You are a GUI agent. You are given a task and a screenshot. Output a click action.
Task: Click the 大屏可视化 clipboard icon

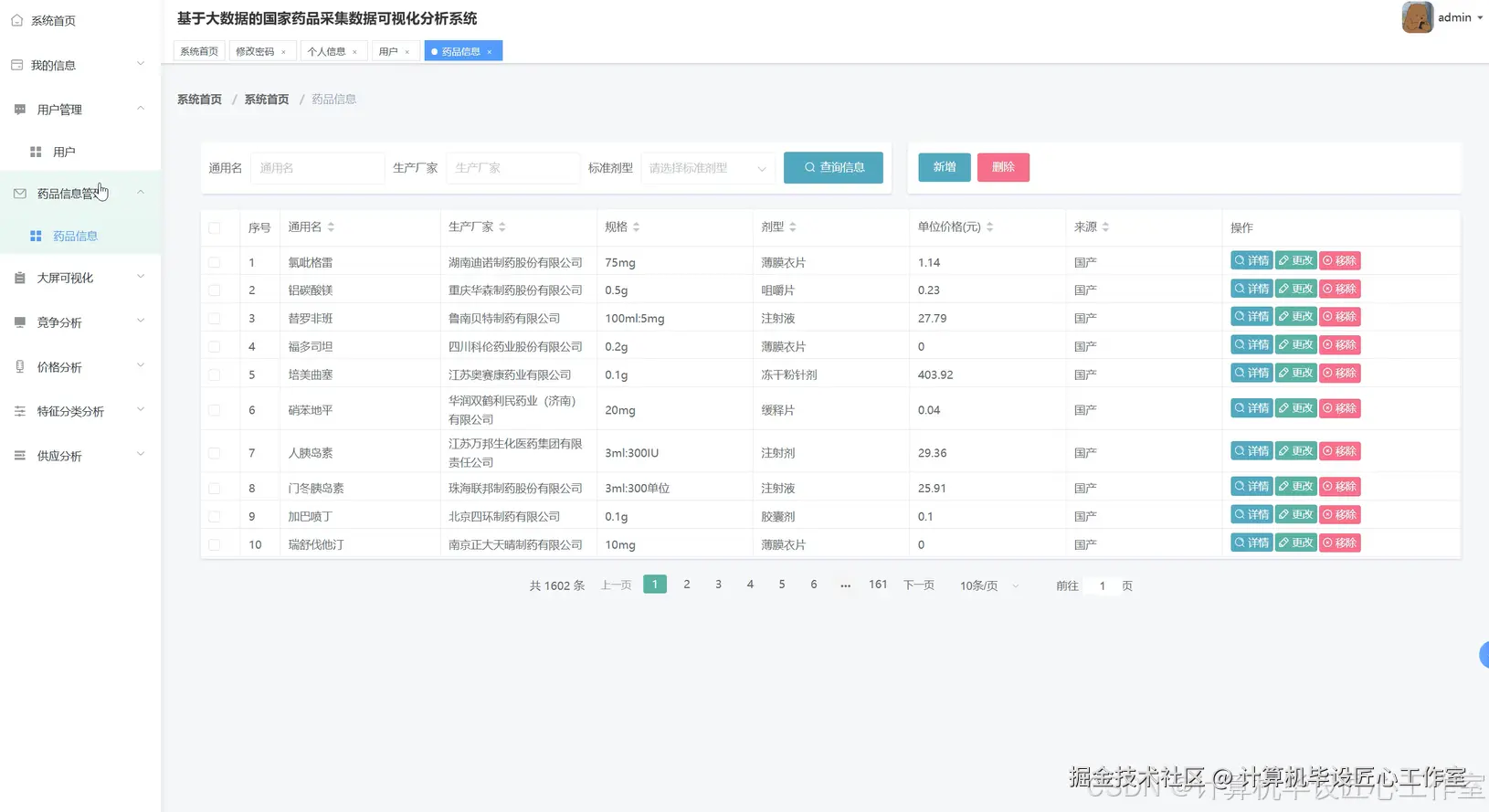(x=20, y=278)
